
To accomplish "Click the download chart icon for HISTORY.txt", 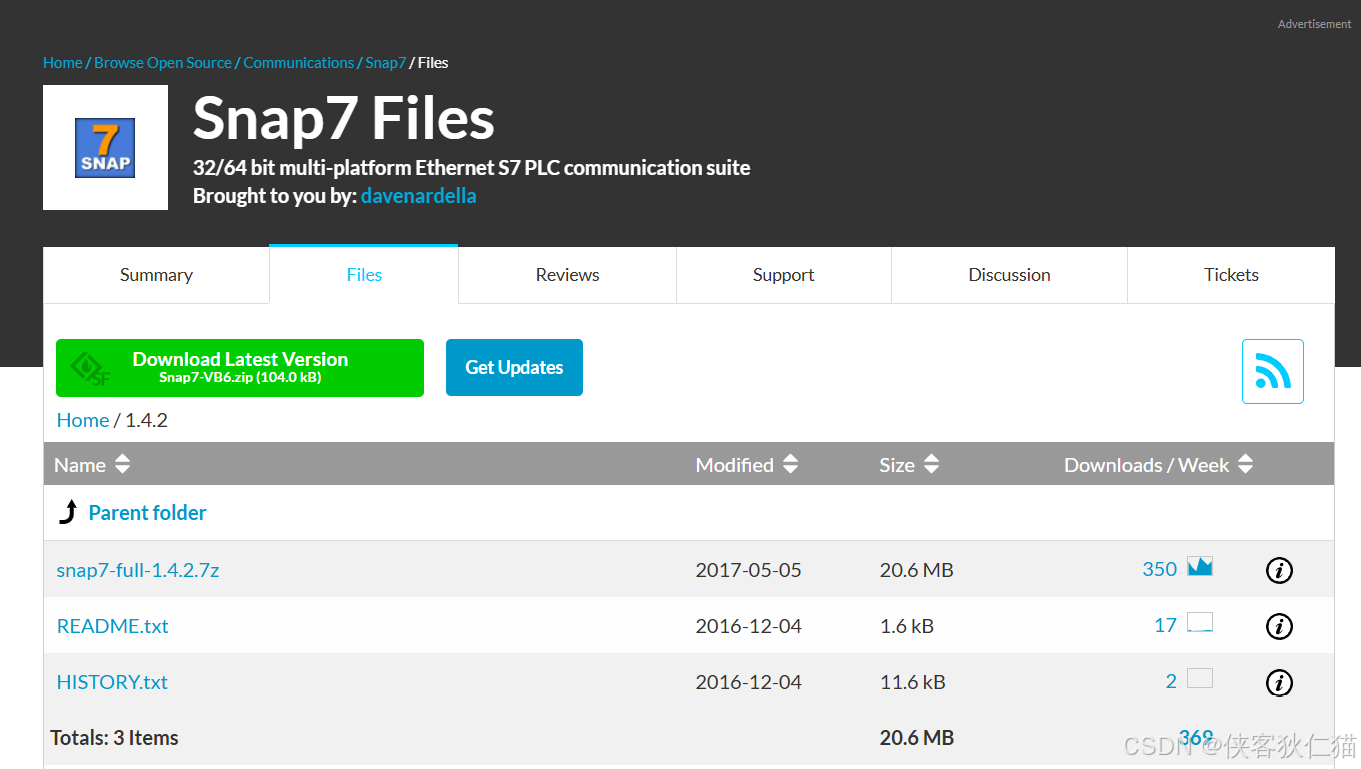I will click(1200, 679).
